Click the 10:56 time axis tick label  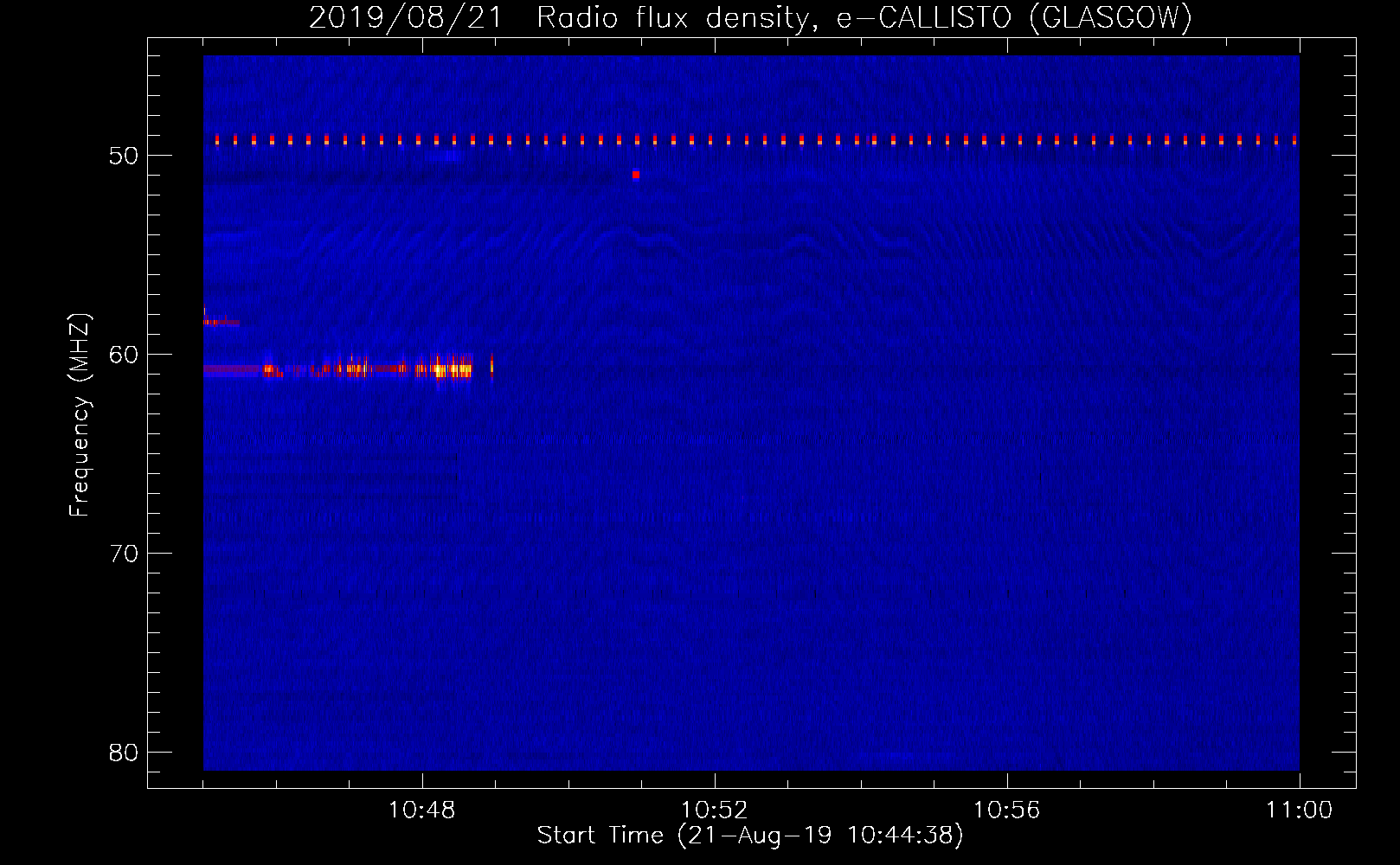[1006, 811]
